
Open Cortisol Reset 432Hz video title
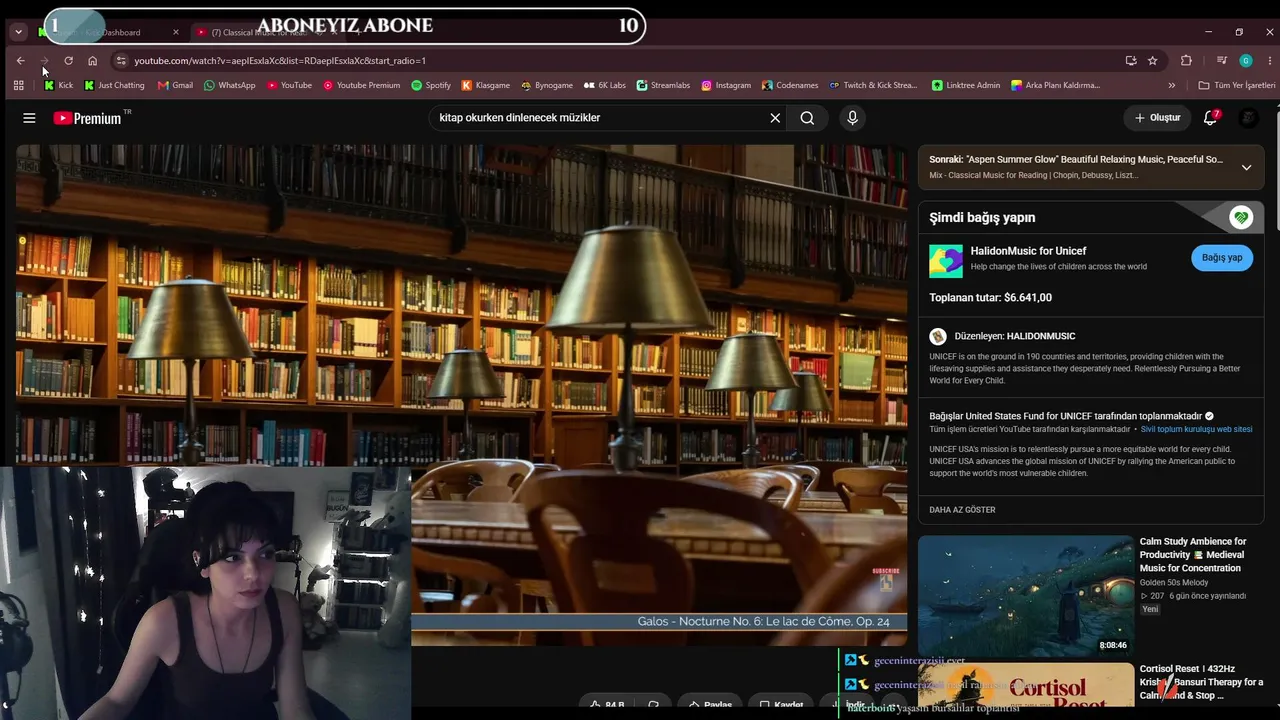(1201, 682)
